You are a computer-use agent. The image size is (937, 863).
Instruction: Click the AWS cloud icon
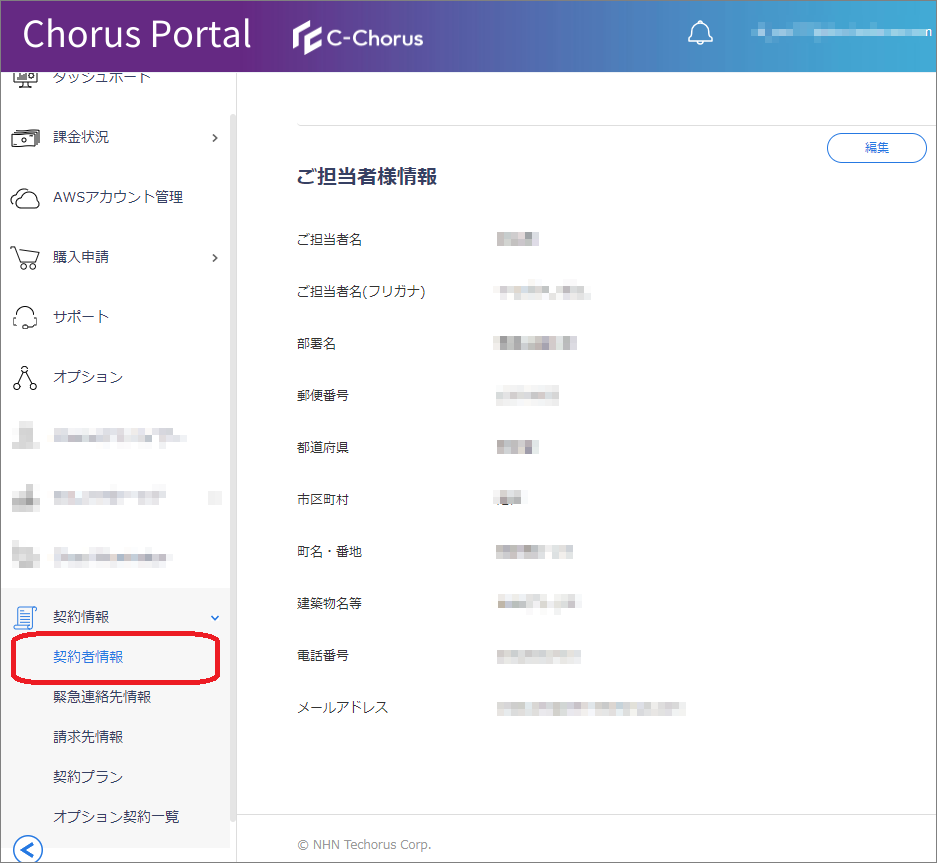[x=25, y=198]
